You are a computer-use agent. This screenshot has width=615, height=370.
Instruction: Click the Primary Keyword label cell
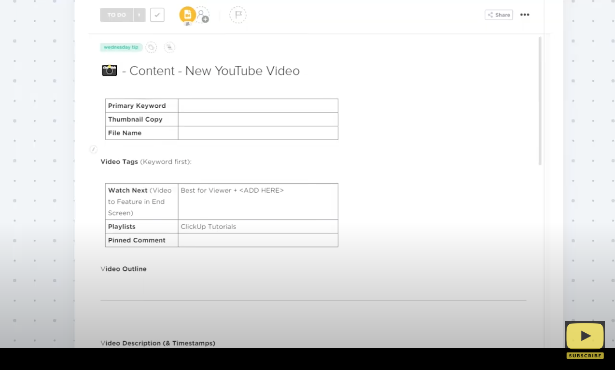click(x=142, y=106)
